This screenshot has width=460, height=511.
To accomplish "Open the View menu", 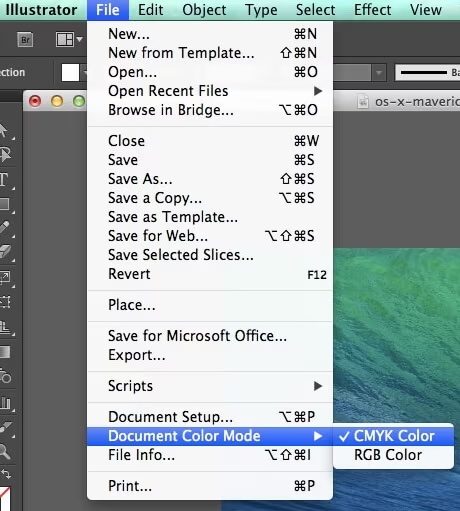I will point(426,10).
